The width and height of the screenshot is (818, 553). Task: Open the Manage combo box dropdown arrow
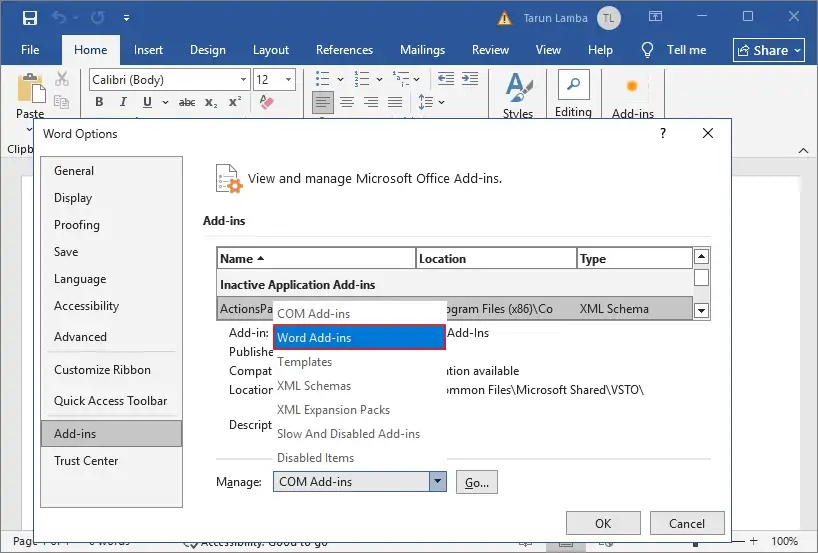click(x=438, y=482)
